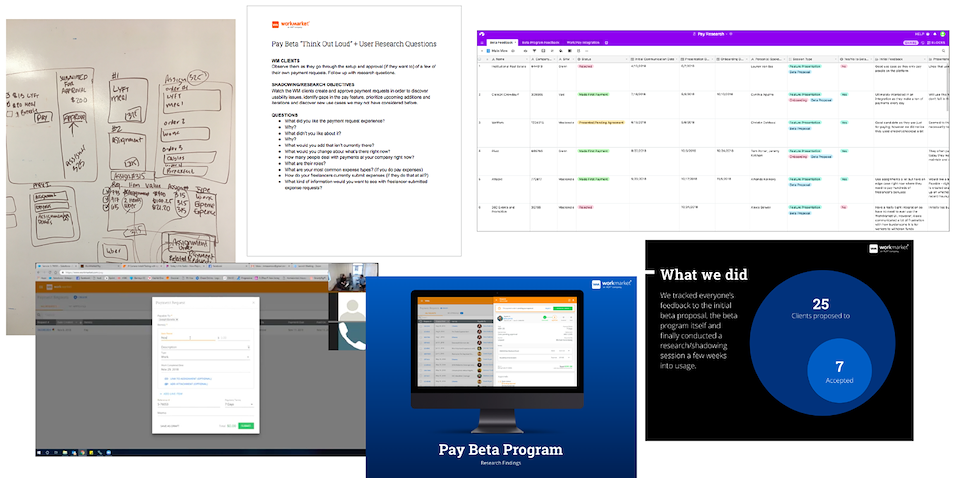Click the WorkMarket logo on the research document

tap(291, 24)
